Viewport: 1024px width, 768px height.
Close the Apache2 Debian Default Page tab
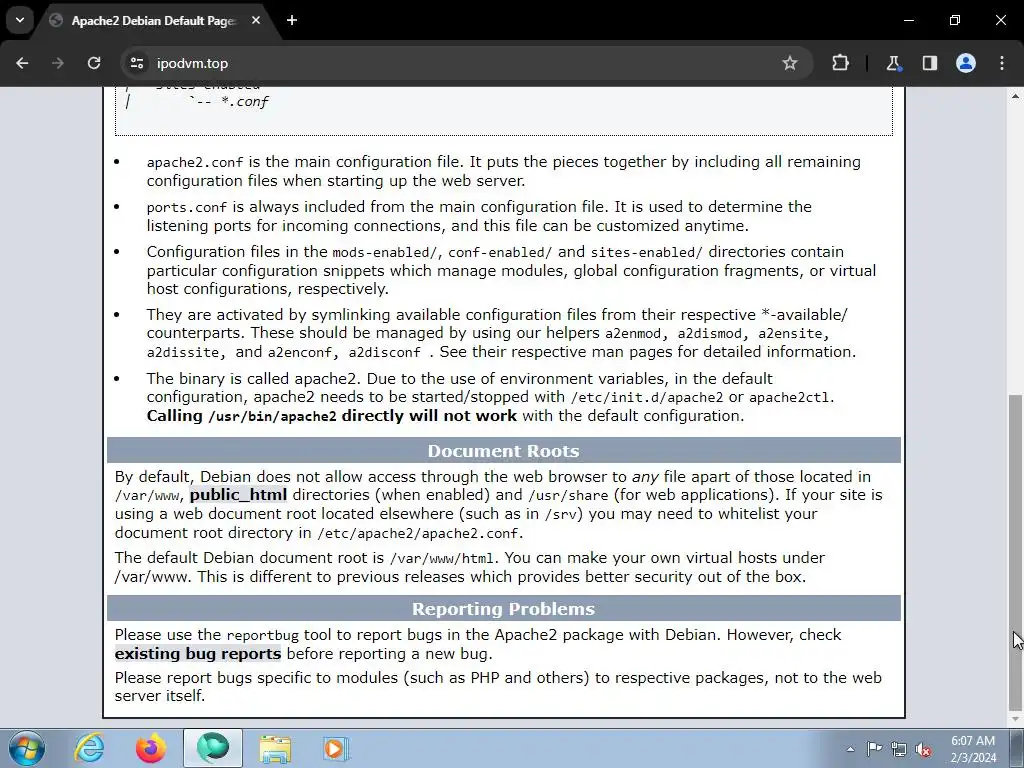256,20
